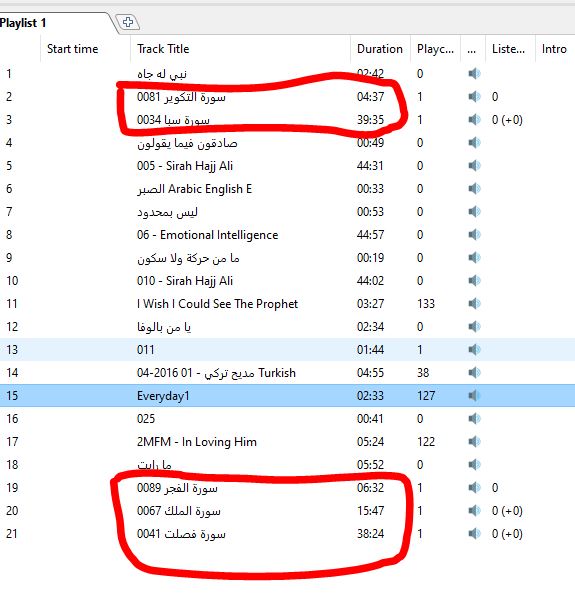Click speaker icon on track 21
This screenshot has width=575, height=610.
pyautogui.click(x=474, y=533)
